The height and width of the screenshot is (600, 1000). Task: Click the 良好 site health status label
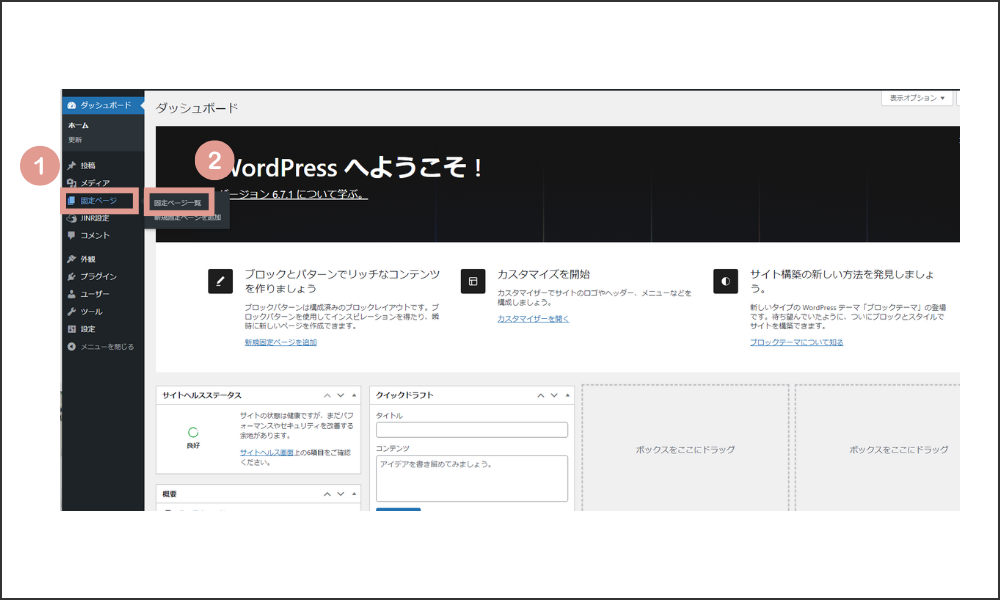193,446
